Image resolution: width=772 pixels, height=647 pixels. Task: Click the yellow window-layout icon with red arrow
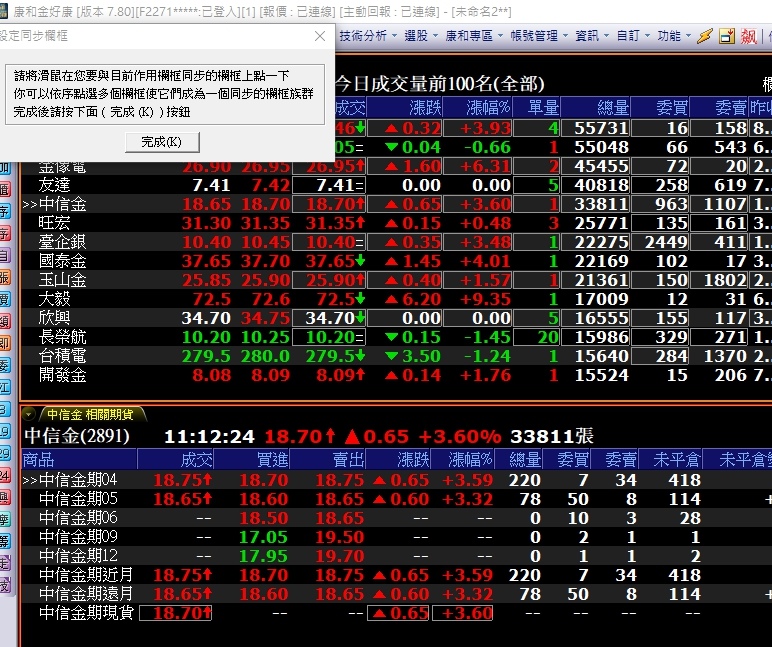727,36
